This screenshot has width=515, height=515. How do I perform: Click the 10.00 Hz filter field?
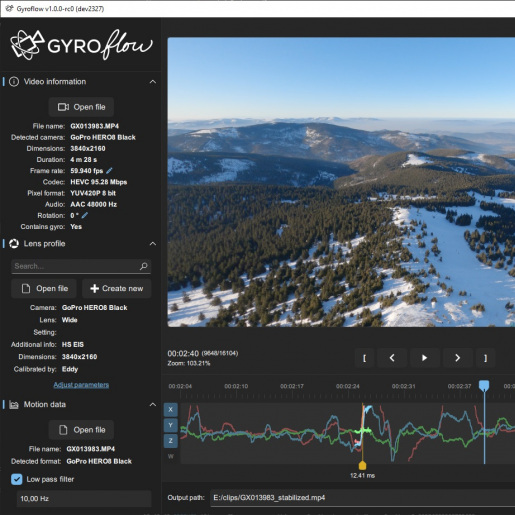pos(84,499)
